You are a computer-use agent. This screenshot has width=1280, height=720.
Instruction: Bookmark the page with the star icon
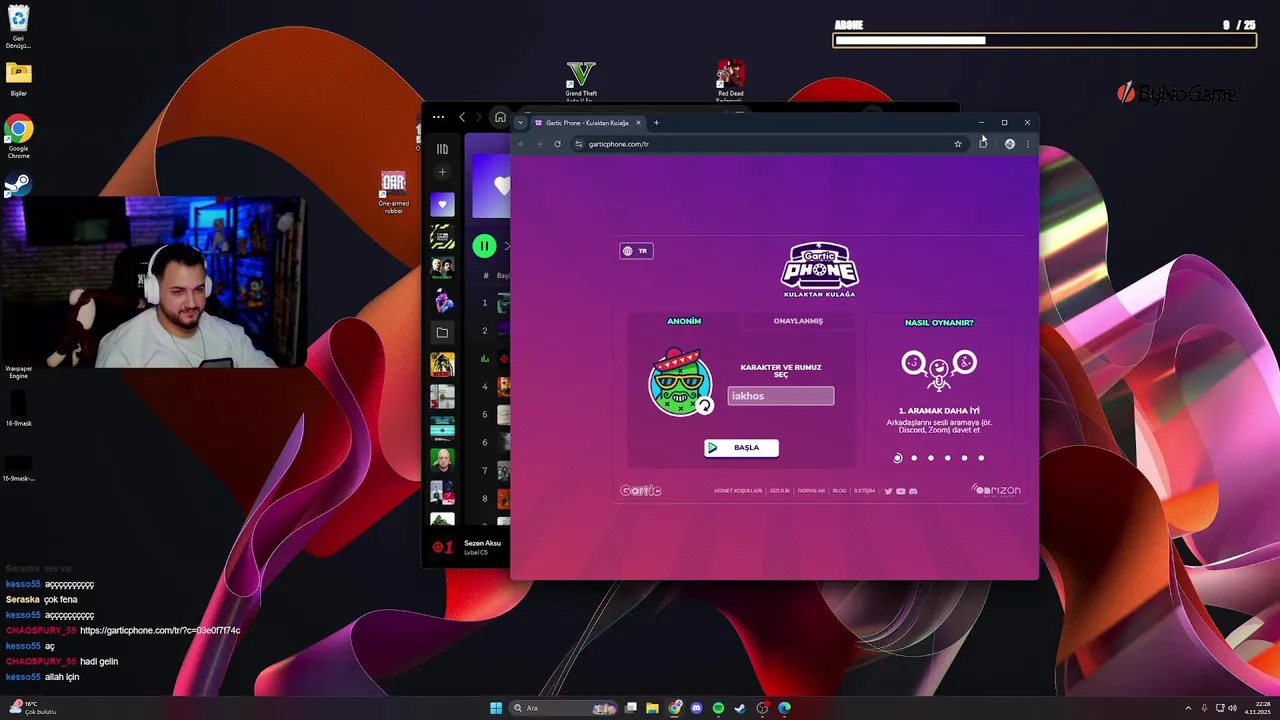coord(957,144)
